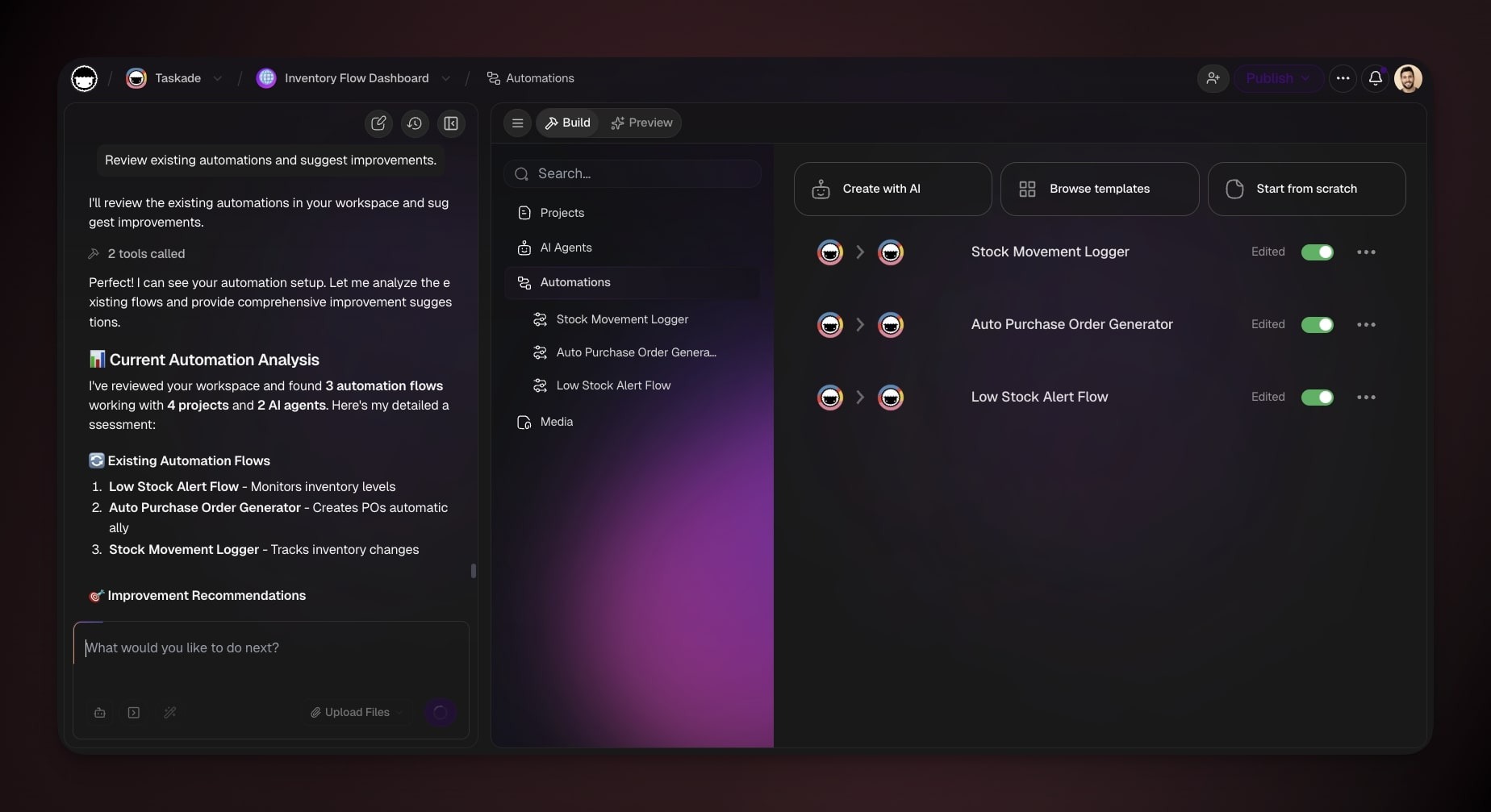Click the Create with AI button
The image size is (1491, 812).
click(892, 189)
